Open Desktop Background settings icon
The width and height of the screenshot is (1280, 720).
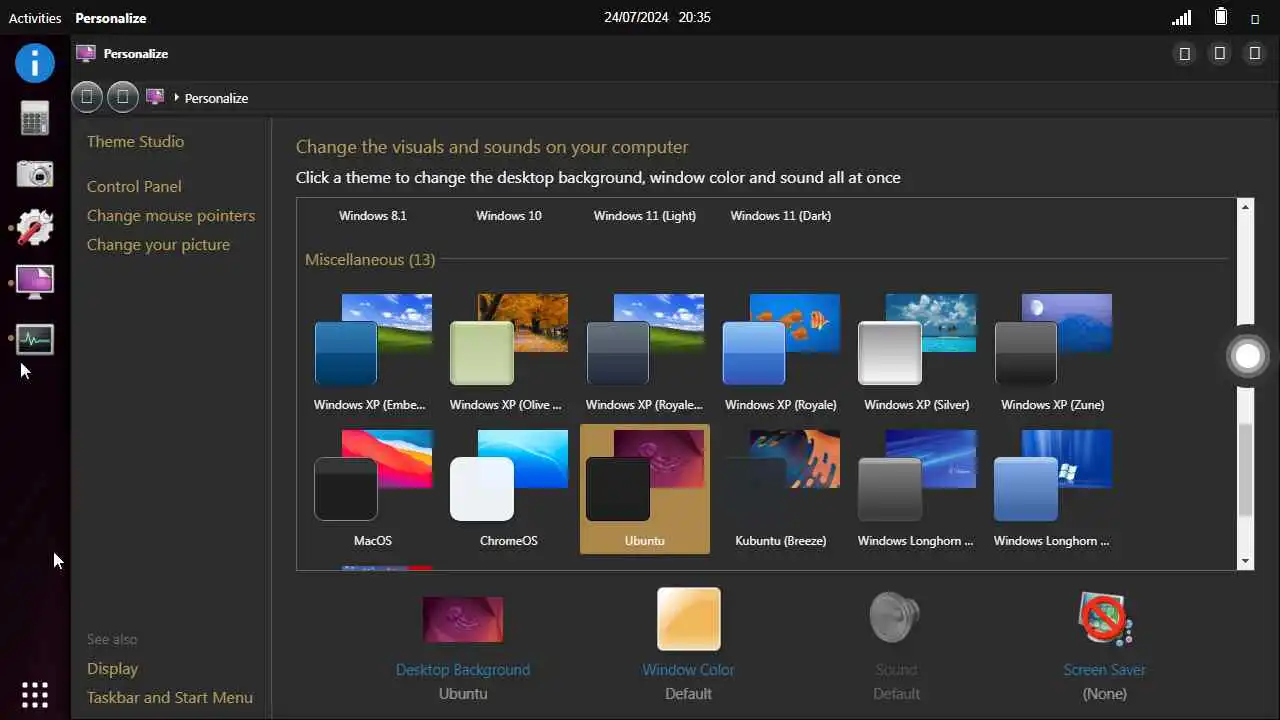coord(462,619)
